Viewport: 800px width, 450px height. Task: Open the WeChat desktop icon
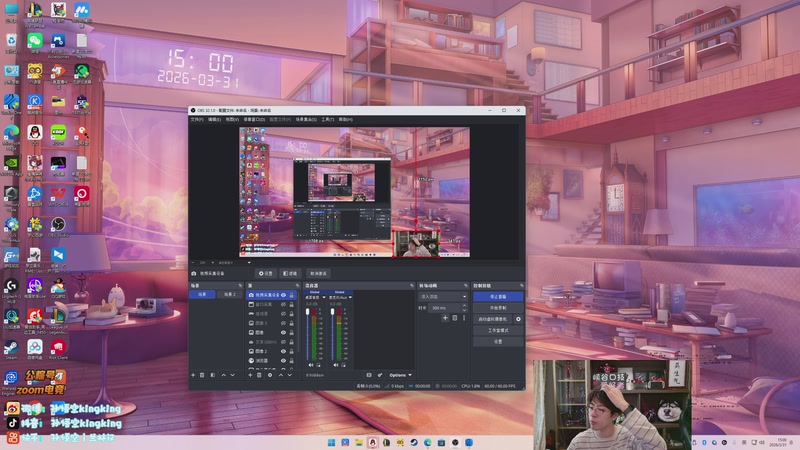[x=35, y=43]
